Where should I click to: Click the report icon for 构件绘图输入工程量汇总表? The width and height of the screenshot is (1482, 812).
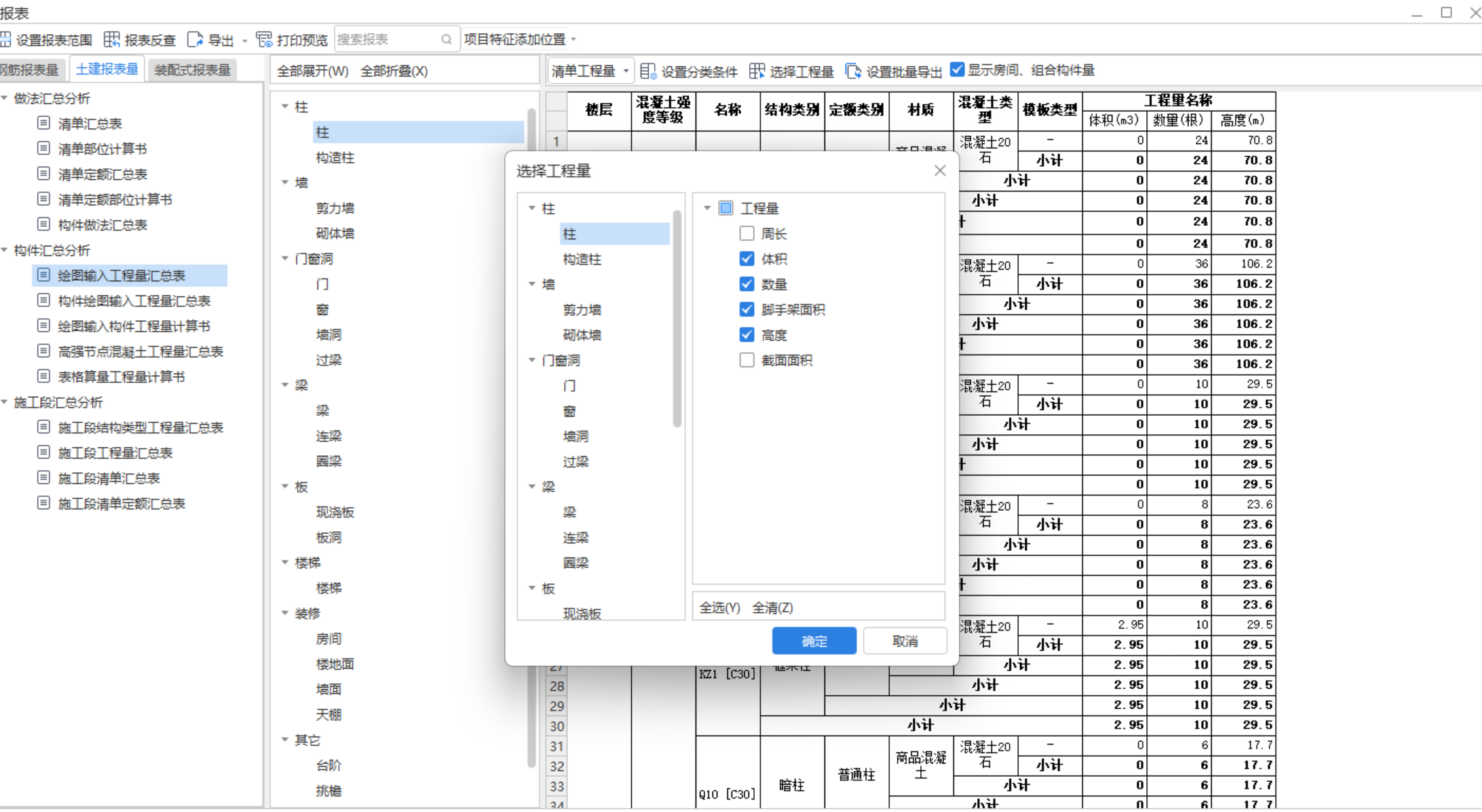[44, 300]
